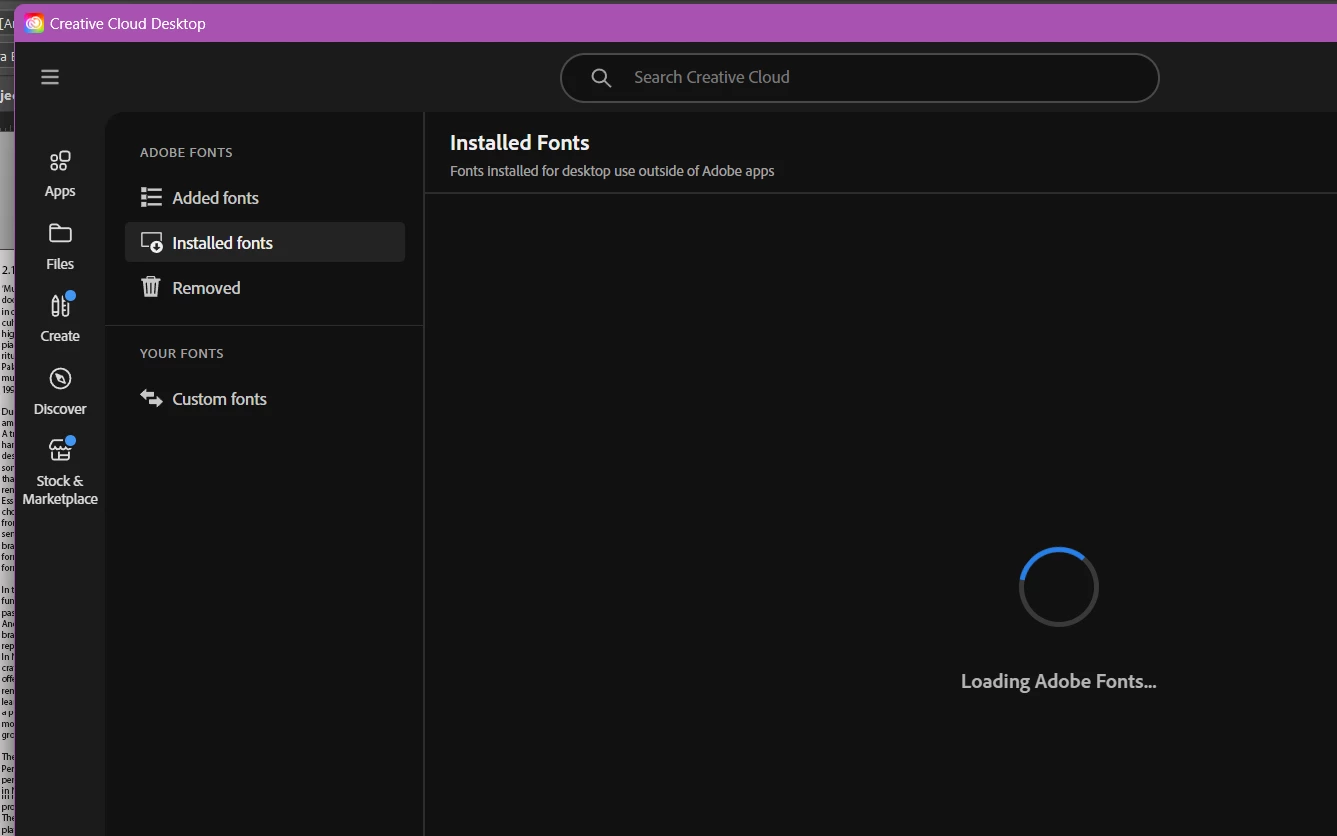
Task: Click the loading spinner
Action: (1059, 587)
